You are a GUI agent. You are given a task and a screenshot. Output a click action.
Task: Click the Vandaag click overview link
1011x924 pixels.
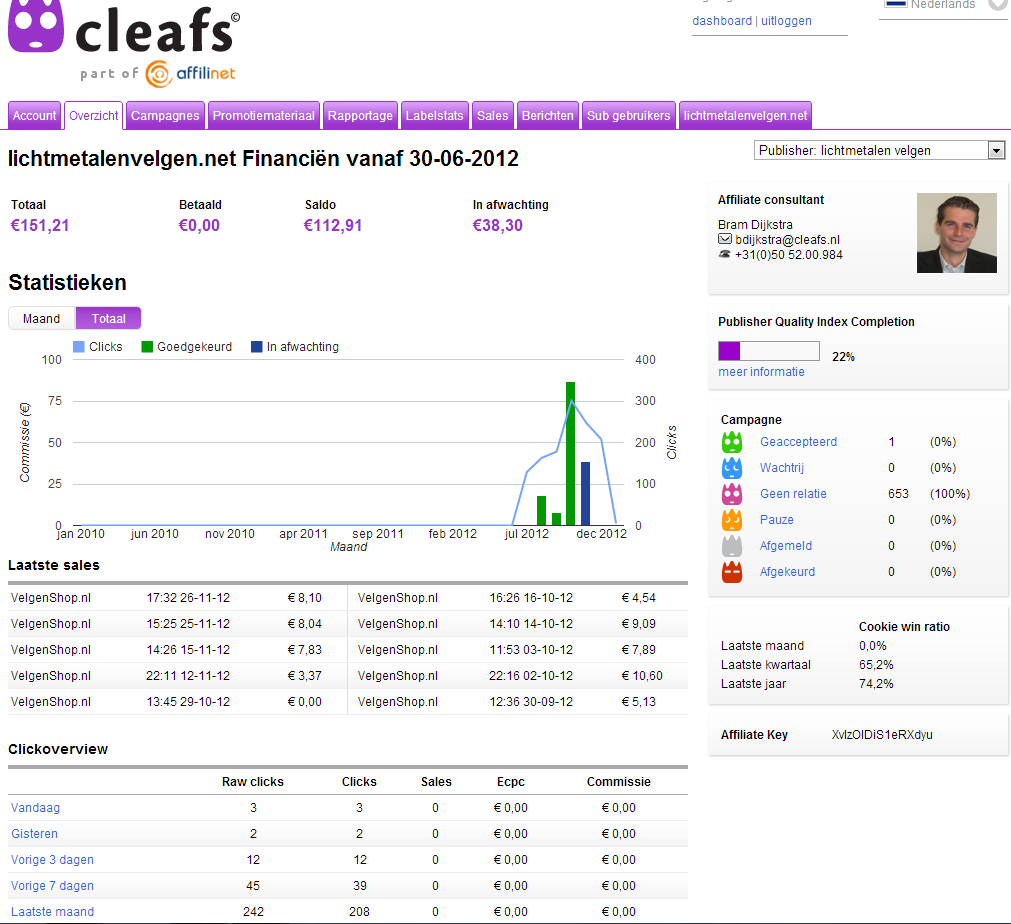point(35,807)
